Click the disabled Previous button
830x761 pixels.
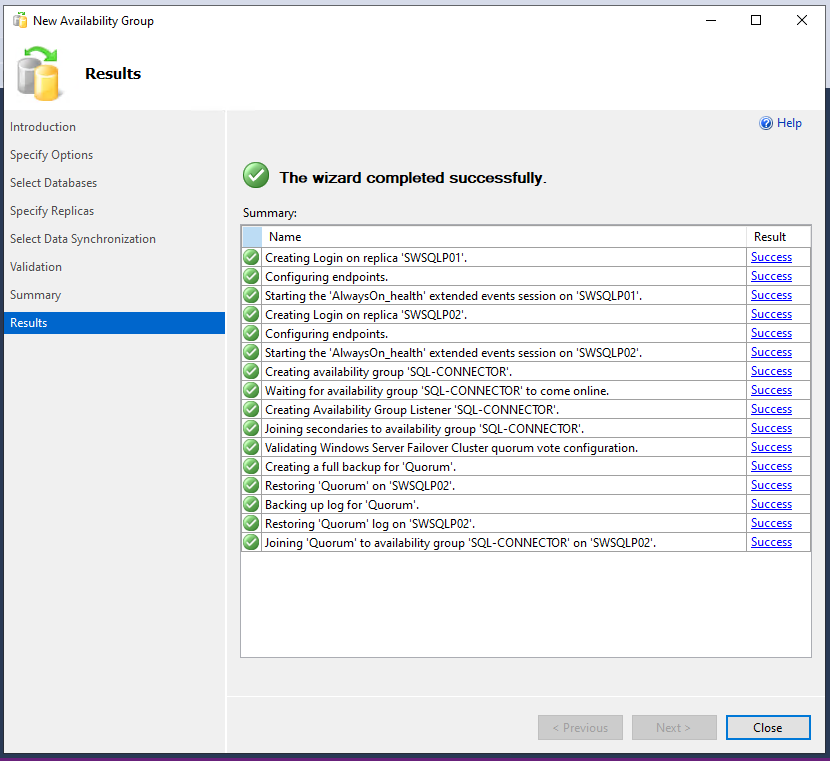580,728
